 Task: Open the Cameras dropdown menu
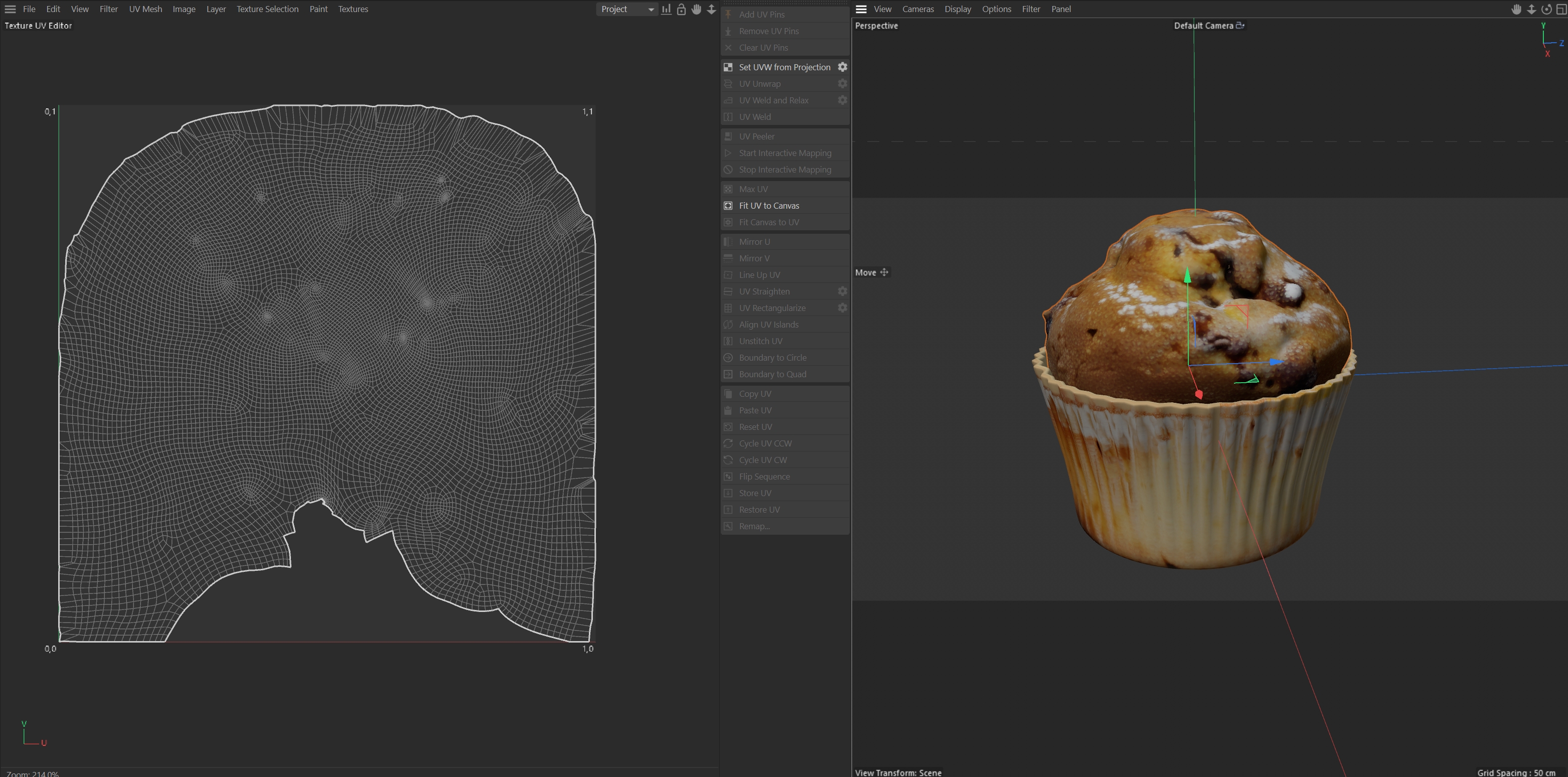[917, 9]
